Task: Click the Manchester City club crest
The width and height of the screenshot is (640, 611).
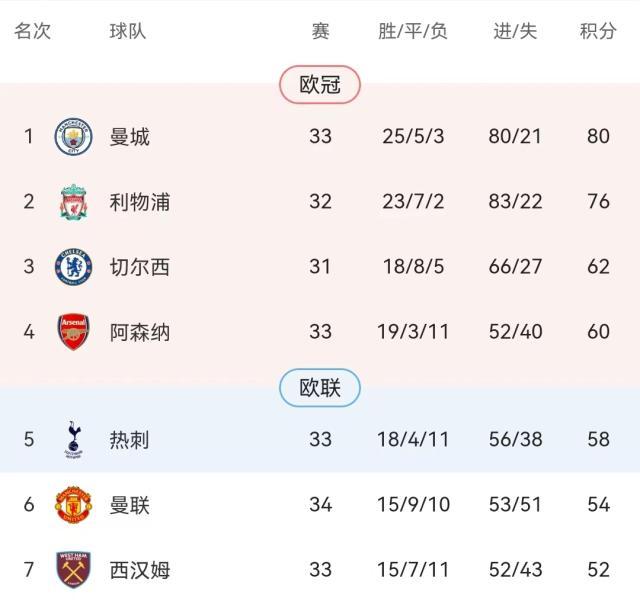Action: click(73, 137)
